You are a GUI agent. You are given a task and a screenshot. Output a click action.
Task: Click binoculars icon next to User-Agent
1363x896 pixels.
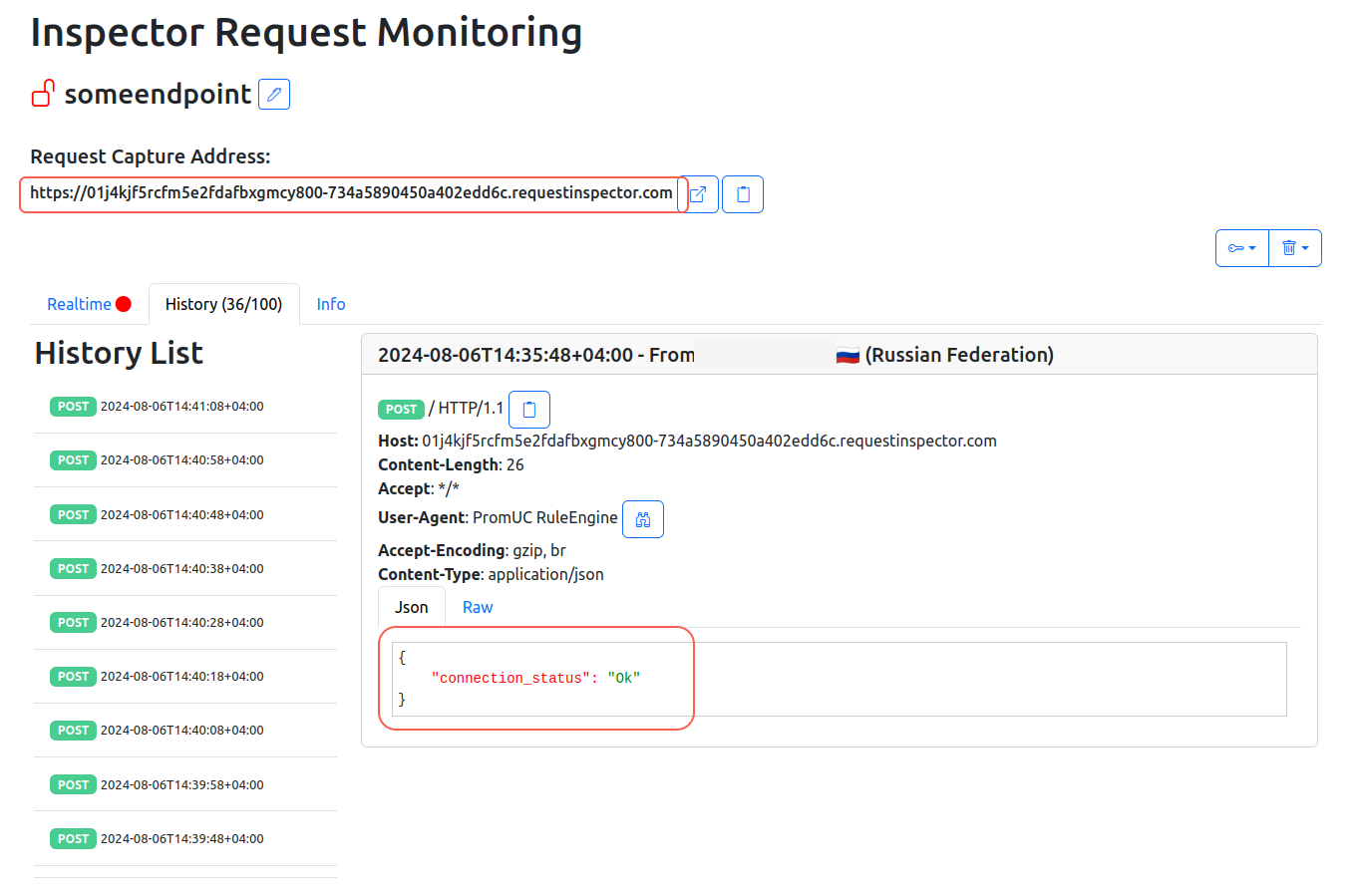(643, 519)
